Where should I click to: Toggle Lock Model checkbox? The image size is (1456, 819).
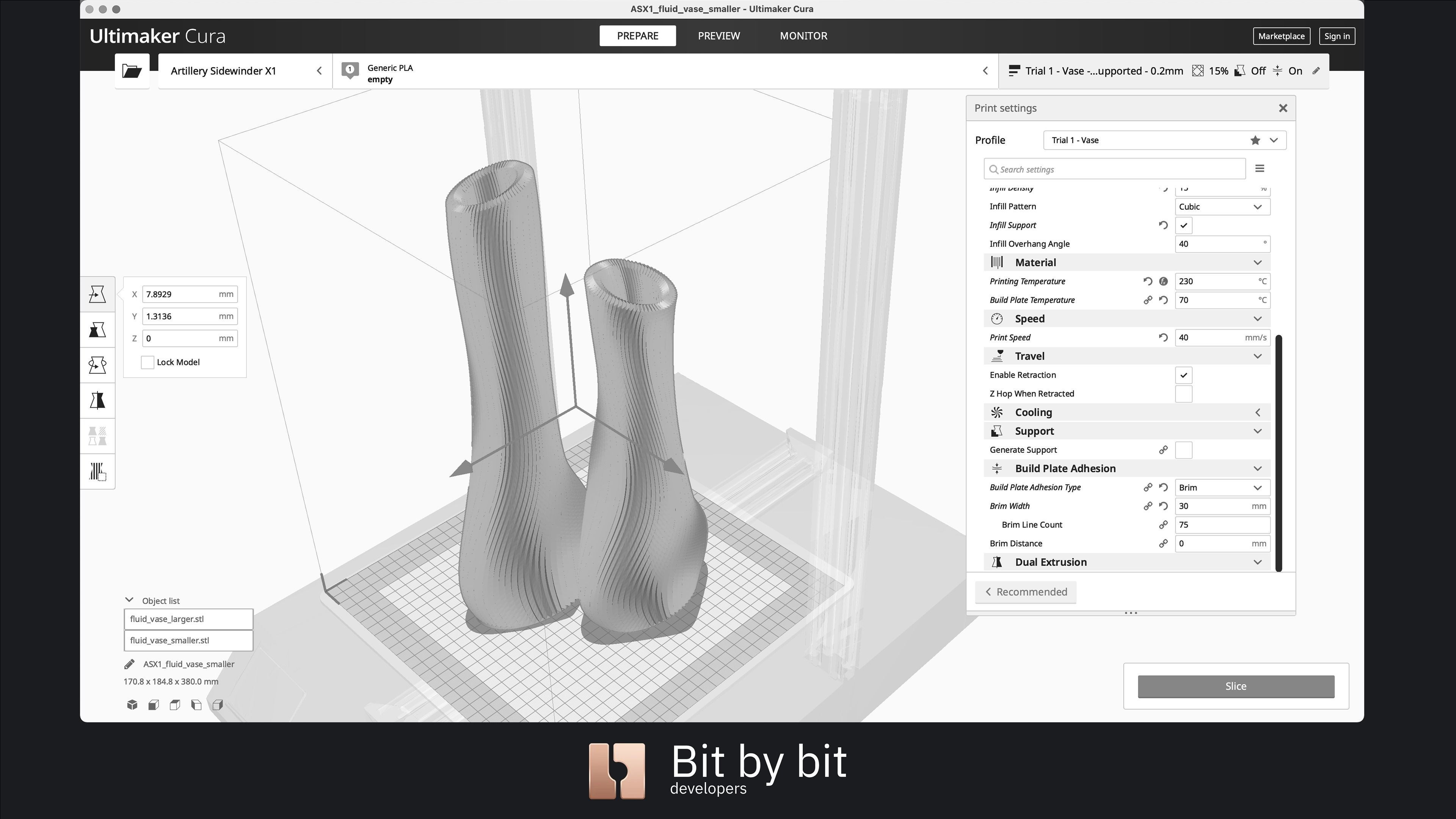click(x=147, y=362)
